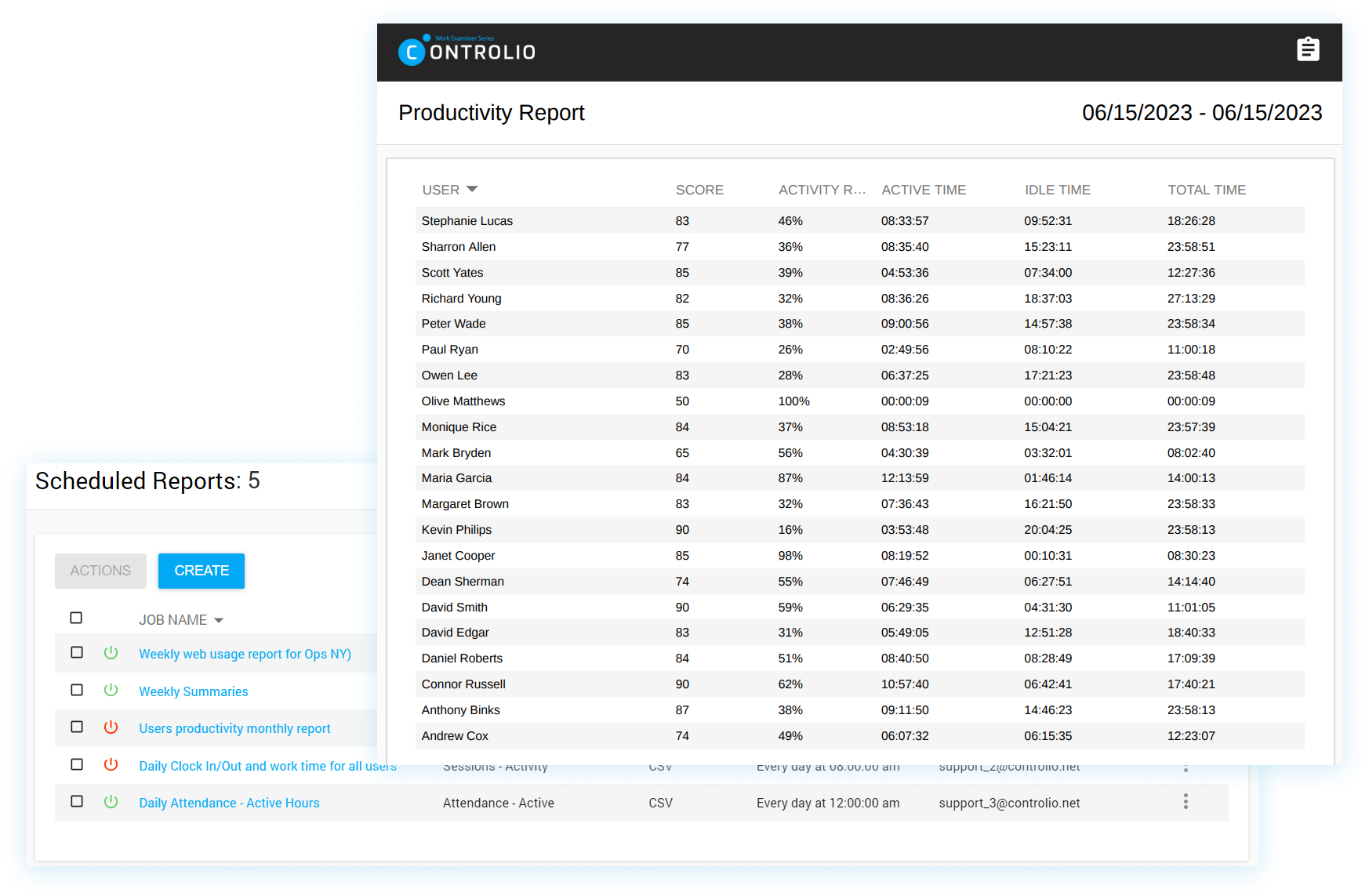
Task: Open three-dot menu for Daily Attendance row
Action: (x=1186, y=801)
